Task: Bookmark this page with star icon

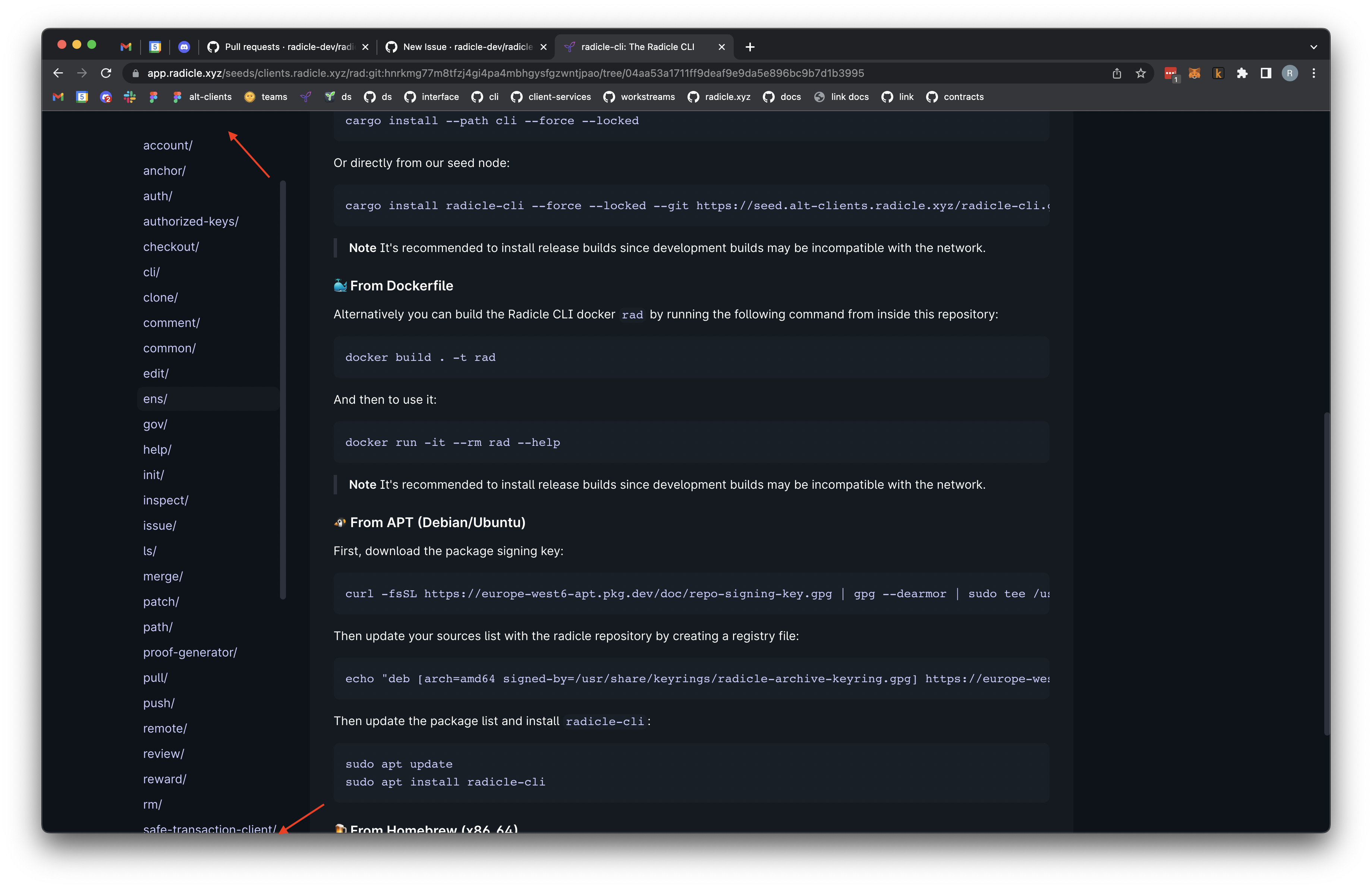Action: pos(1140,73)
